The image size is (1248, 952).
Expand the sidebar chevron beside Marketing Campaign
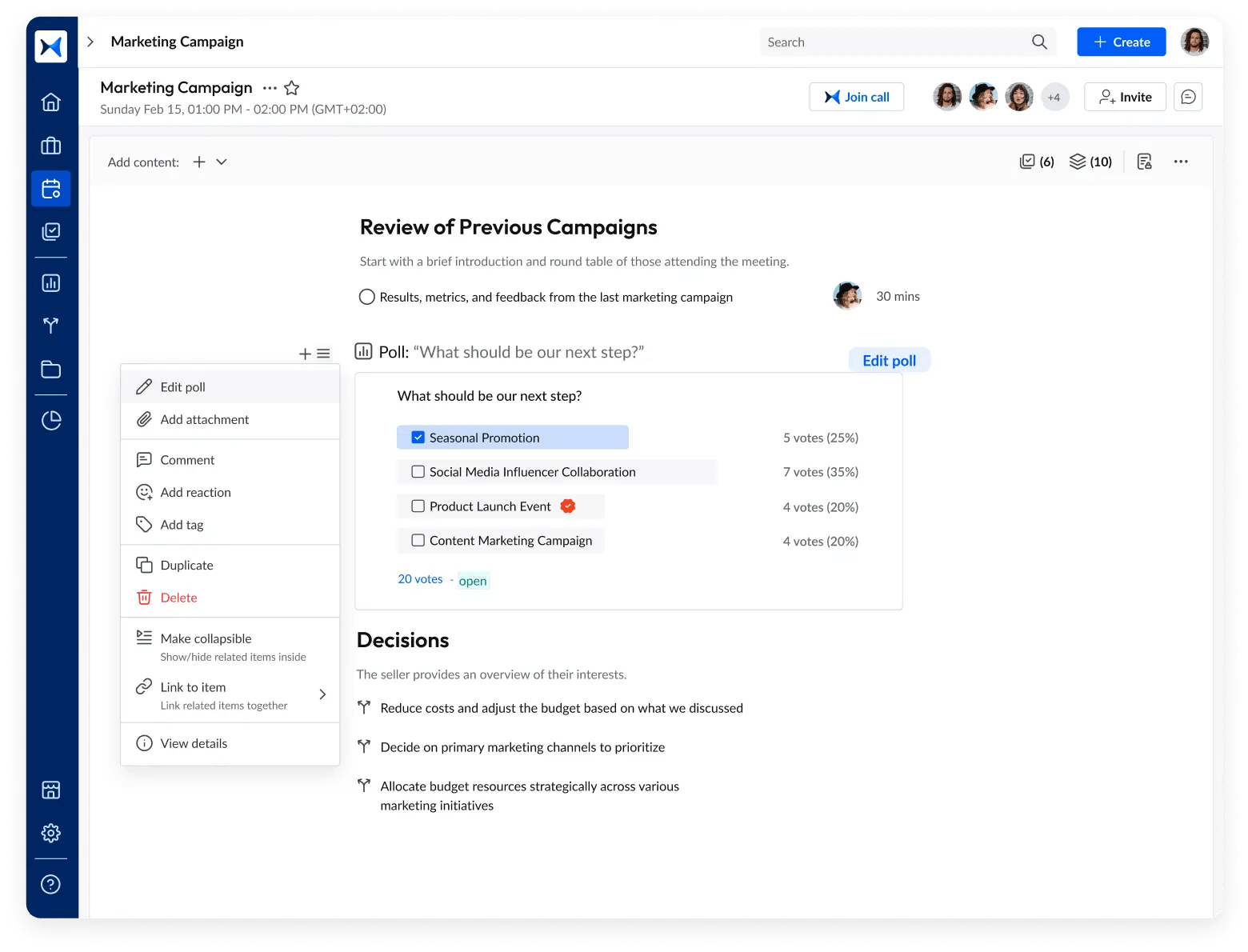pyautogui.click(x=90, y=42)
